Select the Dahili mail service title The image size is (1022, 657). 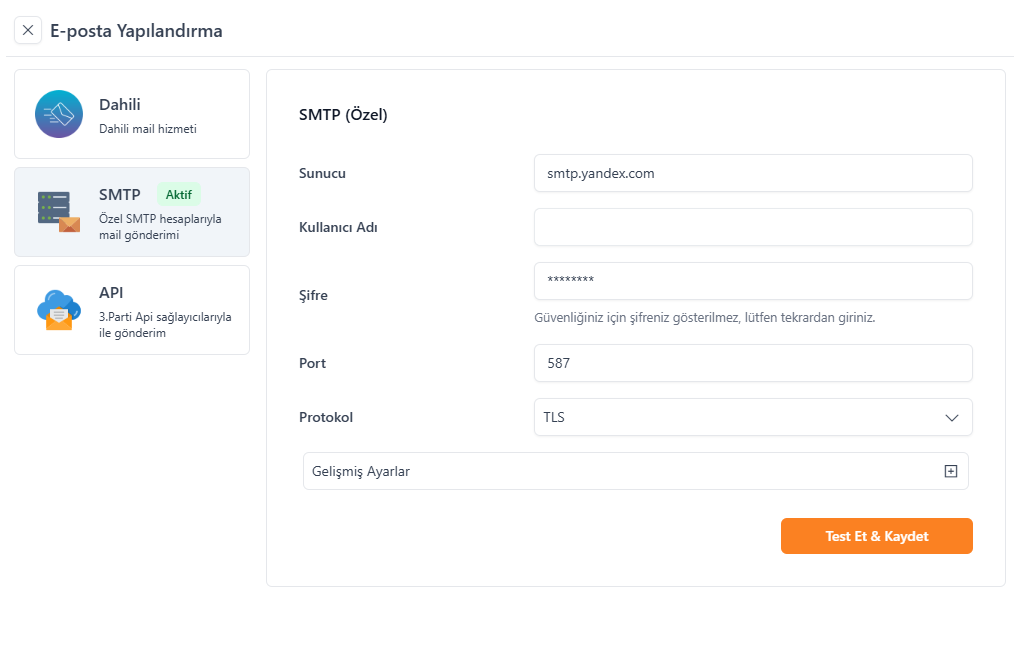[120, 105]
